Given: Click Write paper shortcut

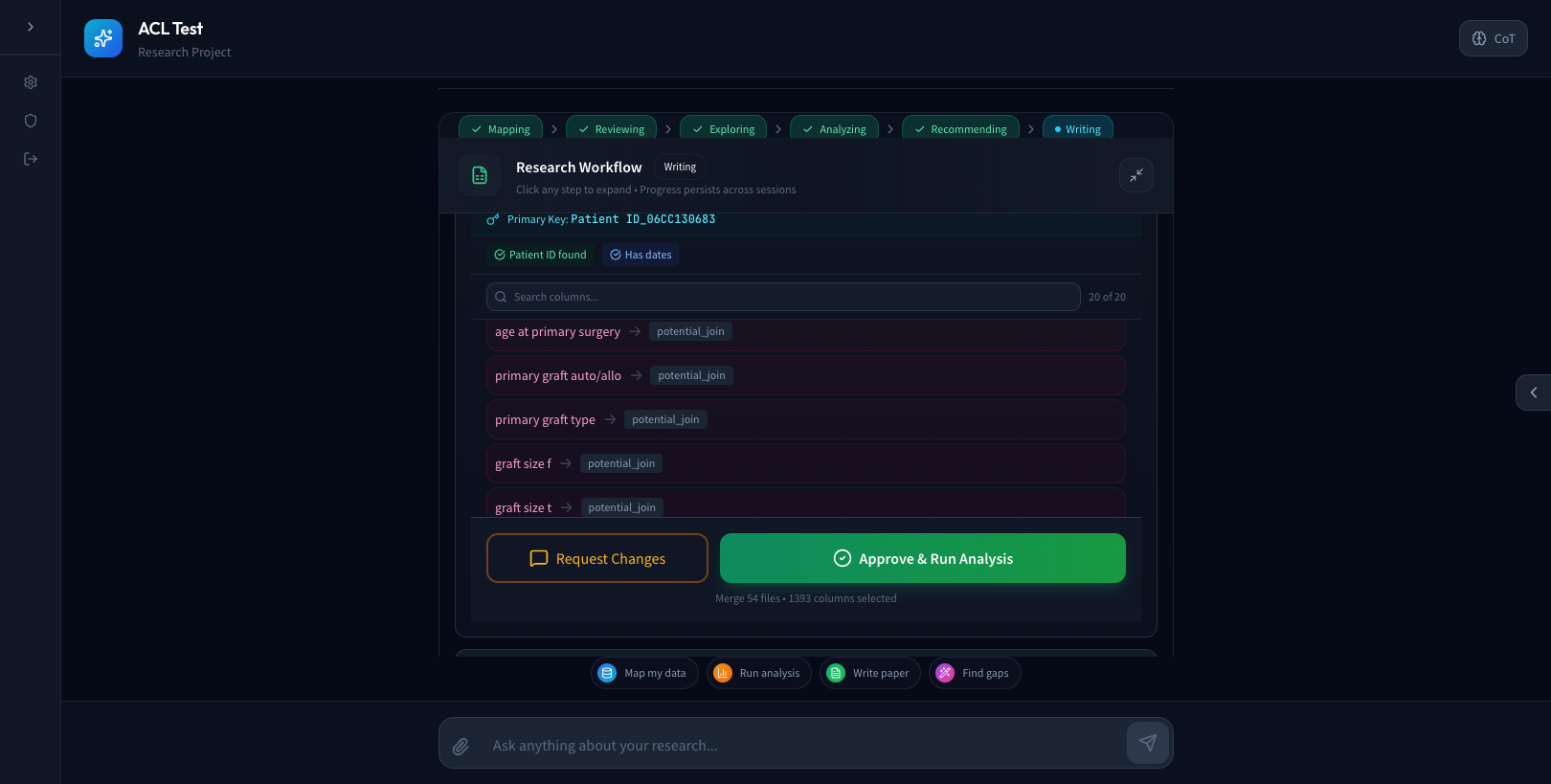Looking at the screenshot, I should point(870,673).
